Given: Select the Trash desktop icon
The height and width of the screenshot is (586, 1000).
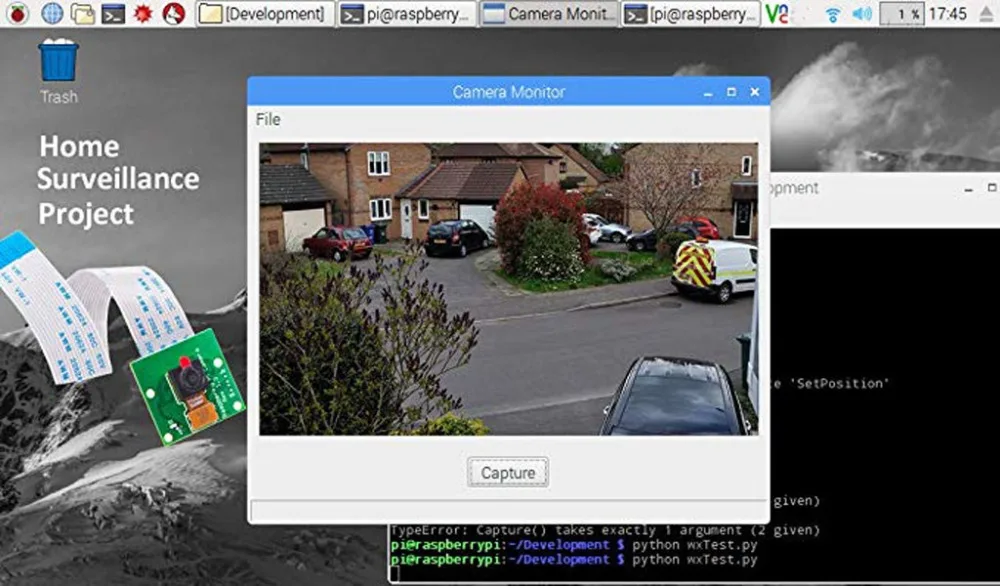Looking at the screenshot, I should click(x=59, y=71).
